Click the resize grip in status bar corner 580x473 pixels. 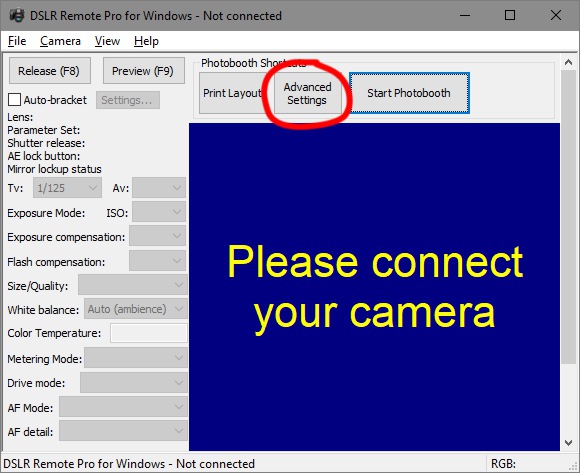pyautogui.click(x=574, y=467)
